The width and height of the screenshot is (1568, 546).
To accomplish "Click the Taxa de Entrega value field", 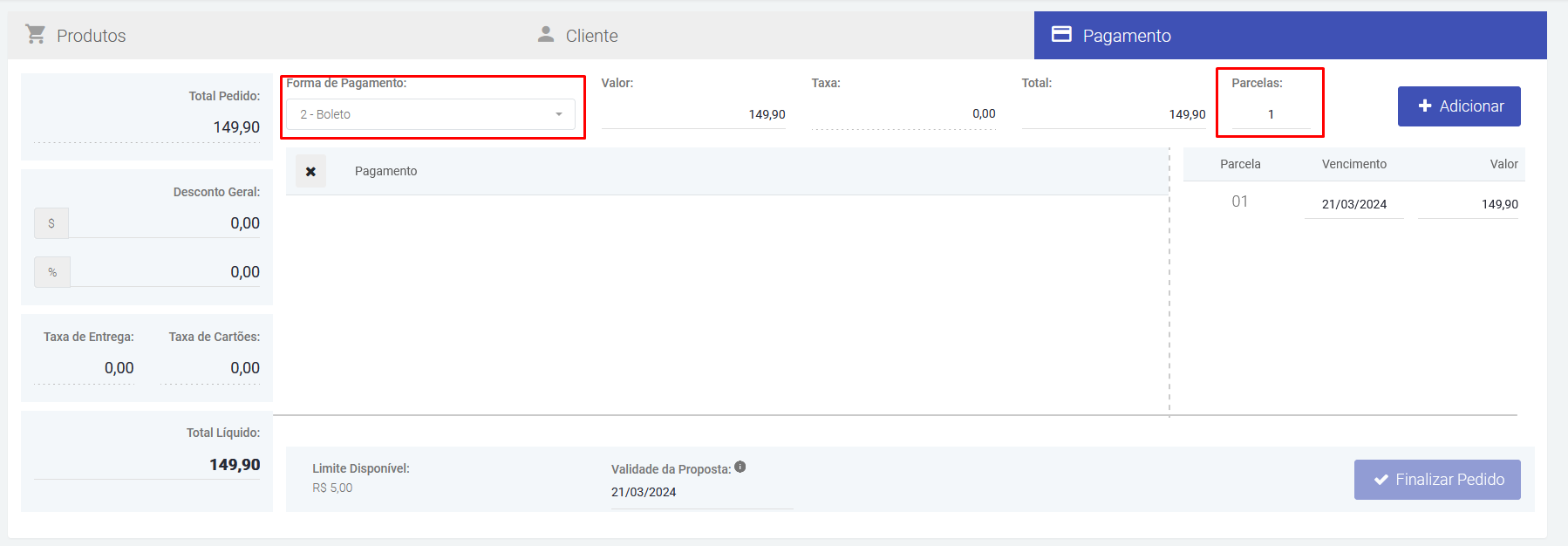I will tap(85, 368).
